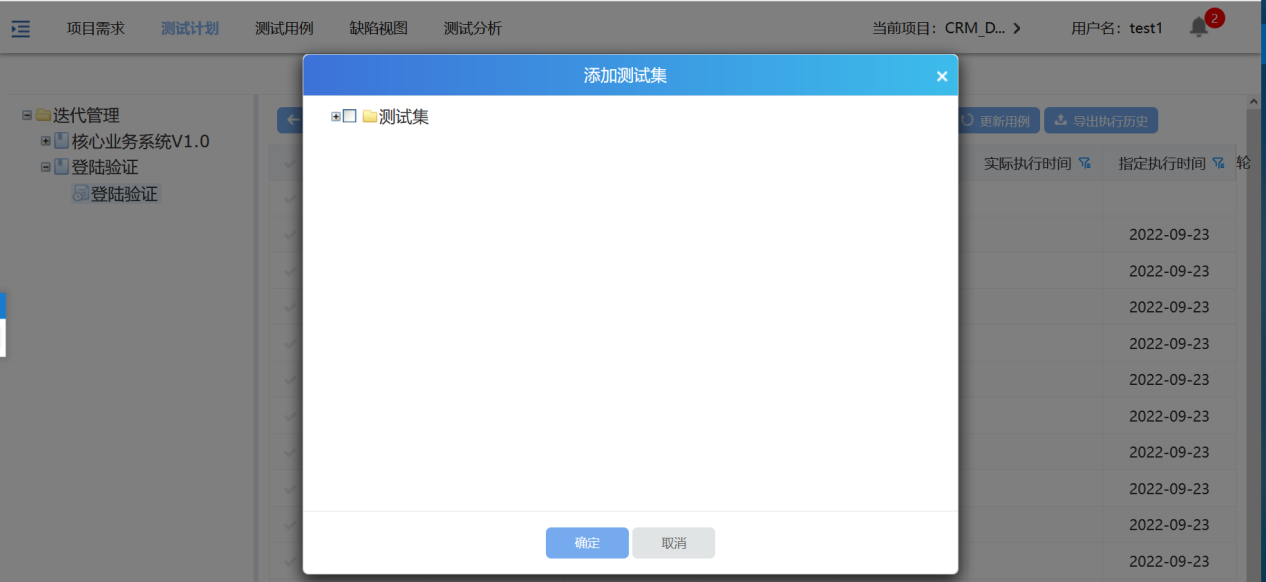
Task: Select the highlighted child 登陆验证 item
Action: [x=124, y=194]
